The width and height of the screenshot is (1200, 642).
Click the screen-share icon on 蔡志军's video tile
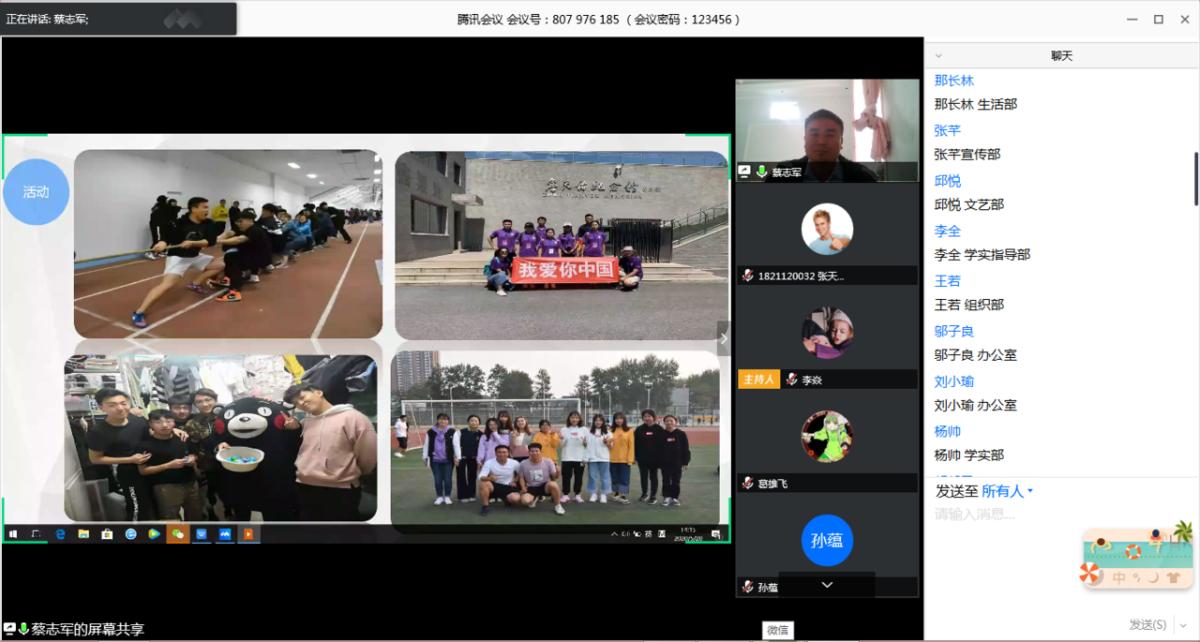pos(745,172)
